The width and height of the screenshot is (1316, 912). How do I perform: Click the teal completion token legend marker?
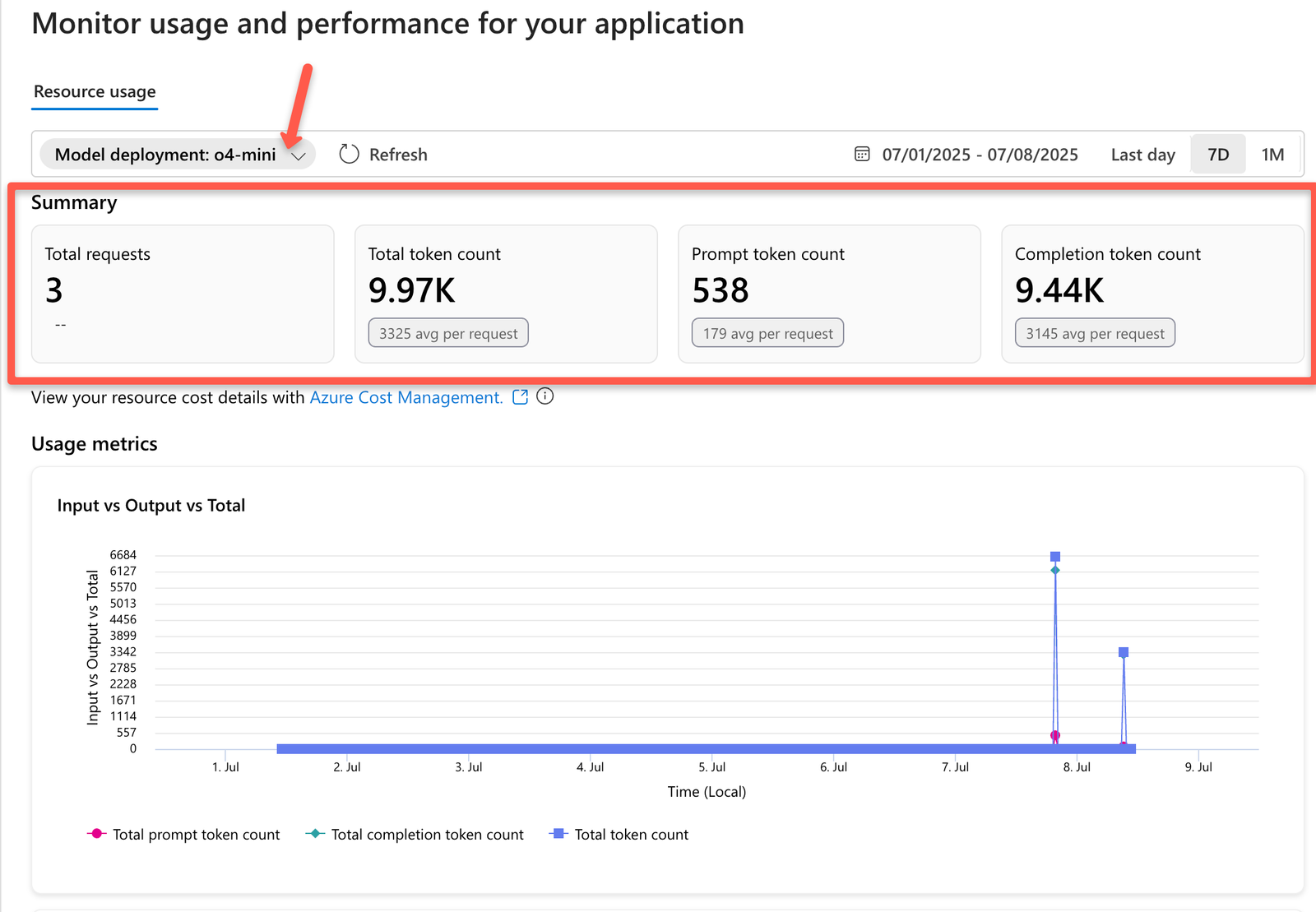tap(315, 834)
